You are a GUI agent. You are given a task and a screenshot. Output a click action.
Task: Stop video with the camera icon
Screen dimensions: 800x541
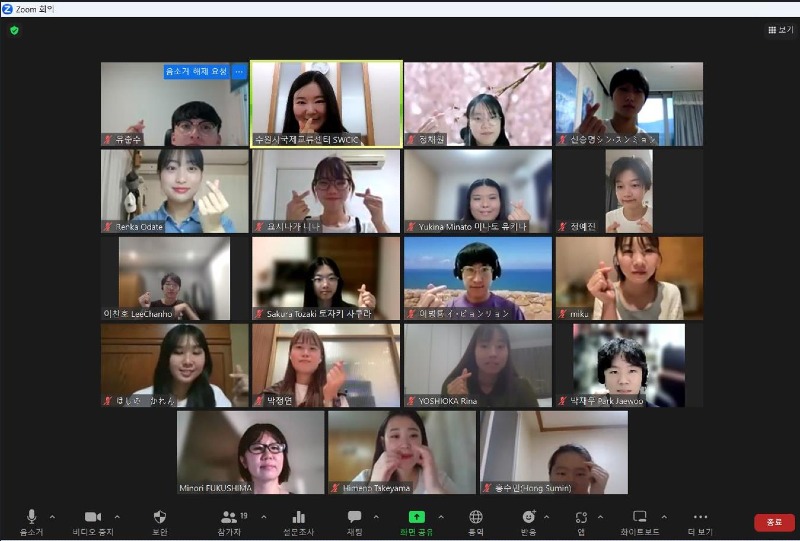tap(93, 516)
